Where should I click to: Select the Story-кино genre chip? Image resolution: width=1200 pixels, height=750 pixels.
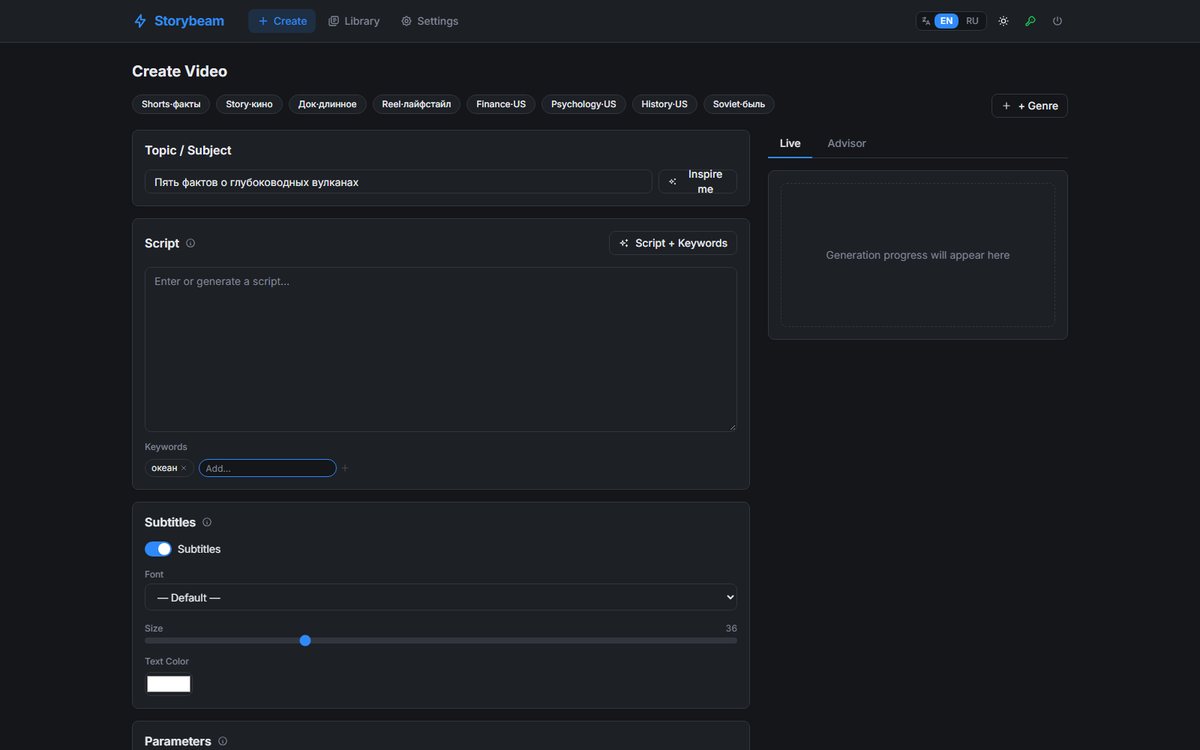tap(249, 104)
